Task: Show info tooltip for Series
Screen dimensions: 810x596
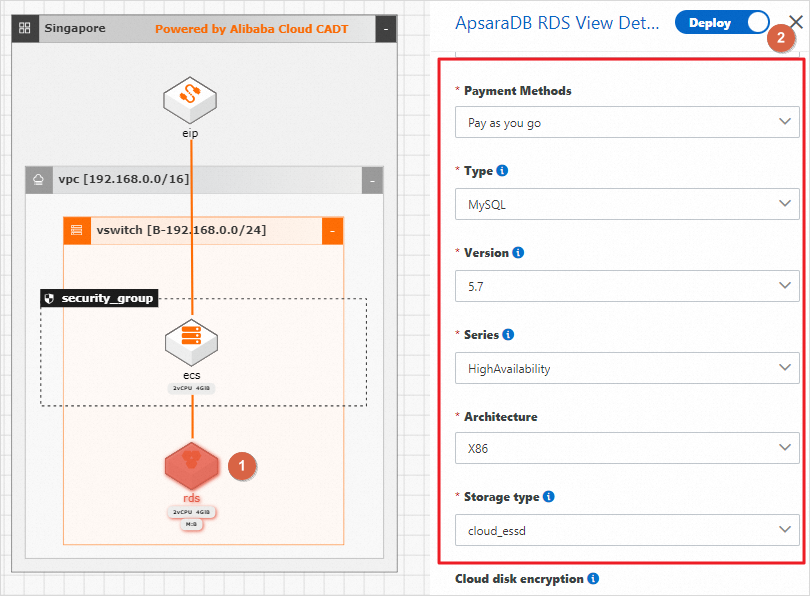Action: (x=508, y=335)
